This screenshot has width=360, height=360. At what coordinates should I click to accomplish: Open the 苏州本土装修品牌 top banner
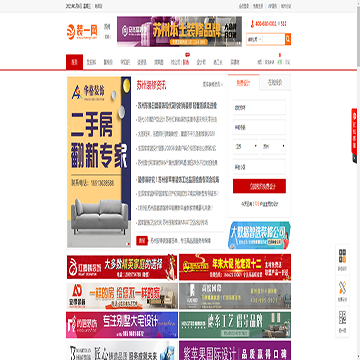[179, 31]
